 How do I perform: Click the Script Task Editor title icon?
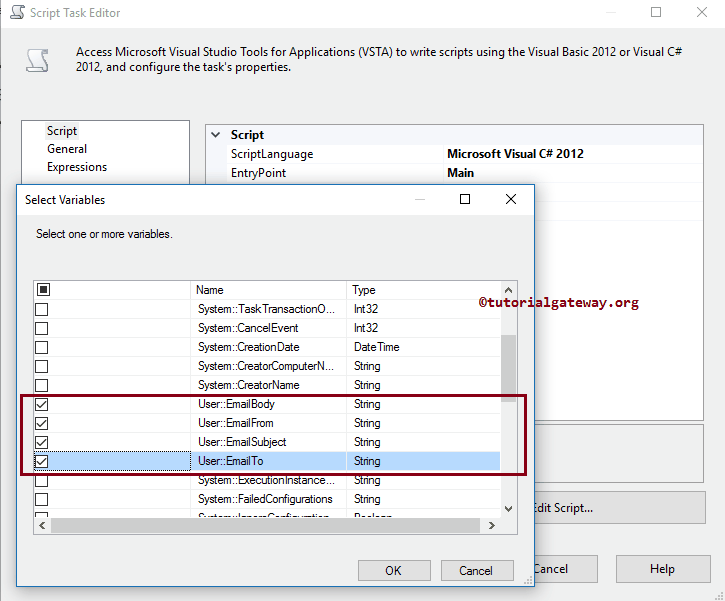coord(17,12)
